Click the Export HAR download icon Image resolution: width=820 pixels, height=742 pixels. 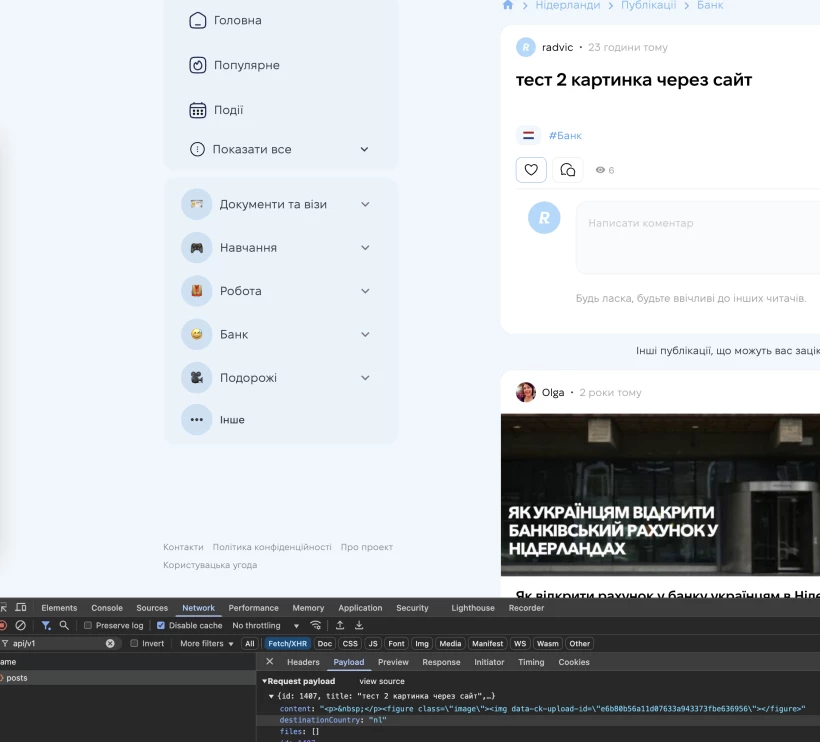[359, 625]
